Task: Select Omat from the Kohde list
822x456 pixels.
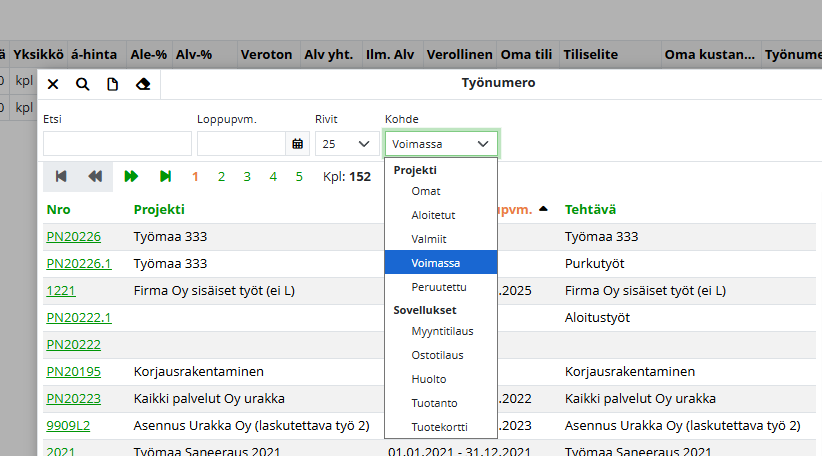Action: pyautogui.click(x=426, y=191)
